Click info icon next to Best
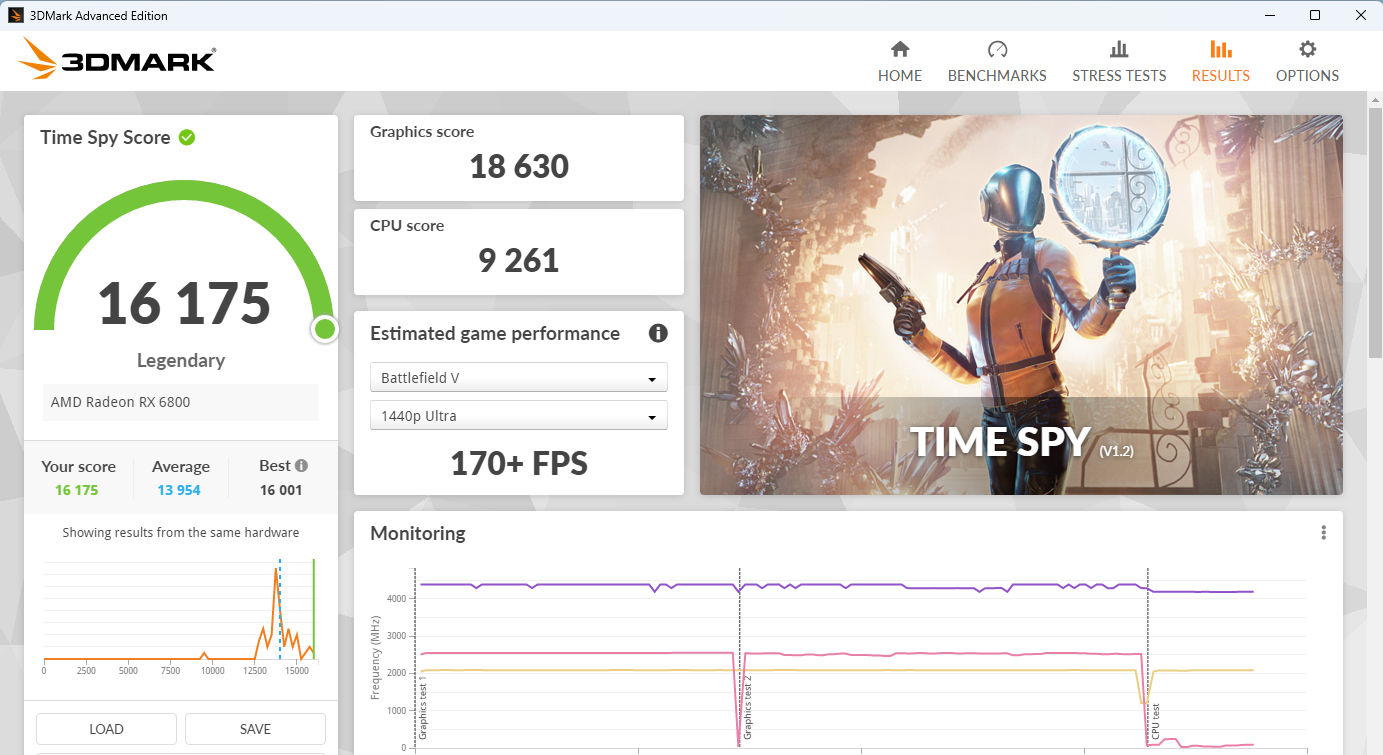This screenshot has height=755, width=1383. 301,466
